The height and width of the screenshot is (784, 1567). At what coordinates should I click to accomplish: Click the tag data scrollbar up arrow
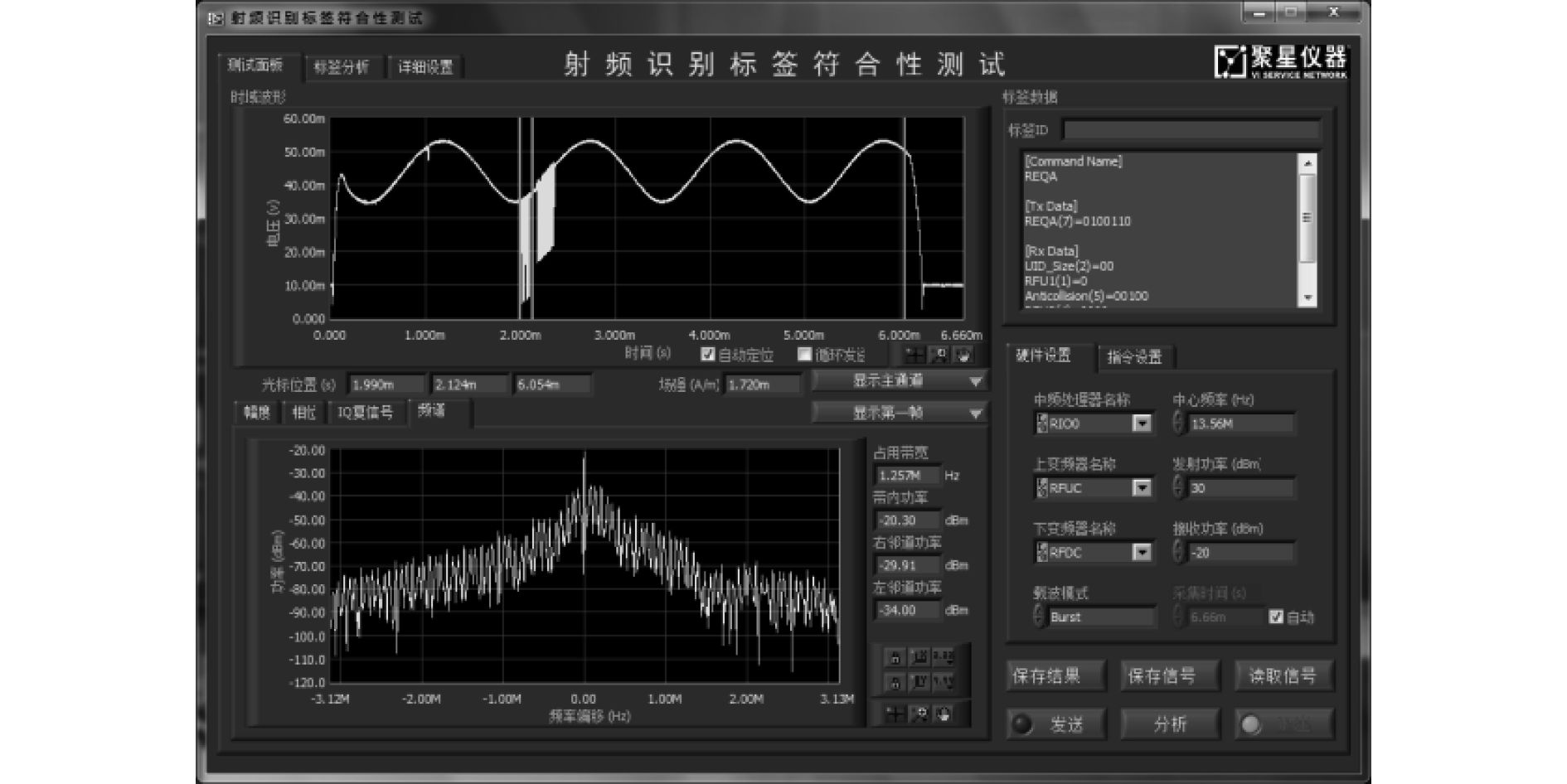(1307, 162)
